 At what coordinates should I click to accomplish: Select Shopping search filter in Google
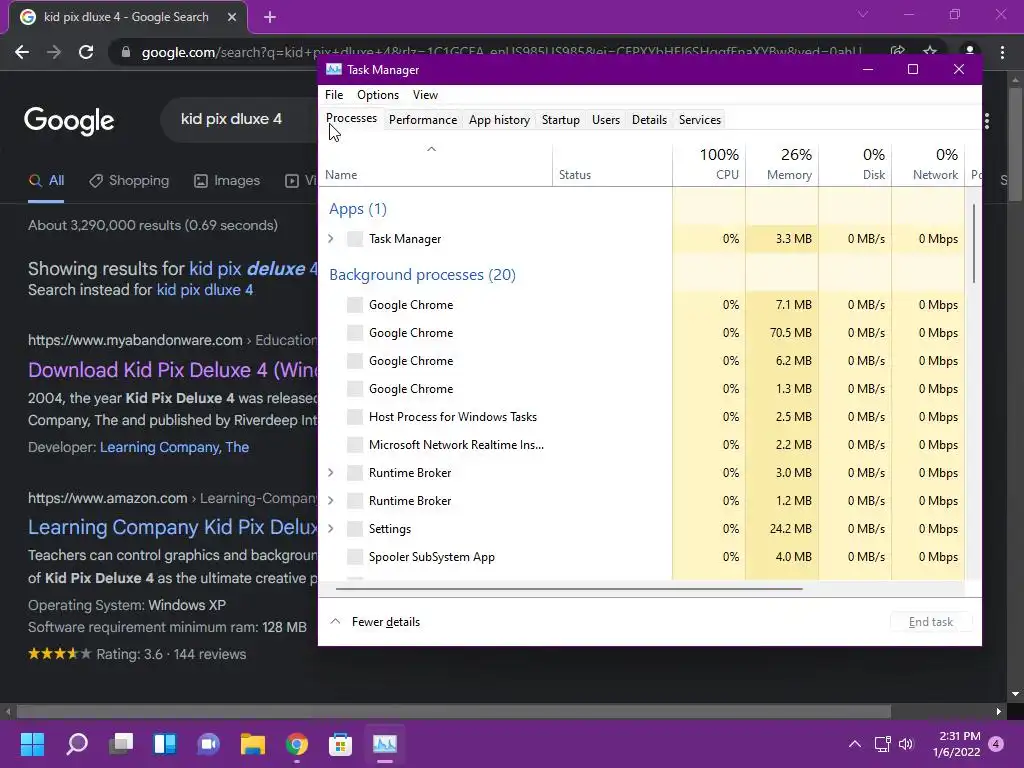click(x=129, y=181)
